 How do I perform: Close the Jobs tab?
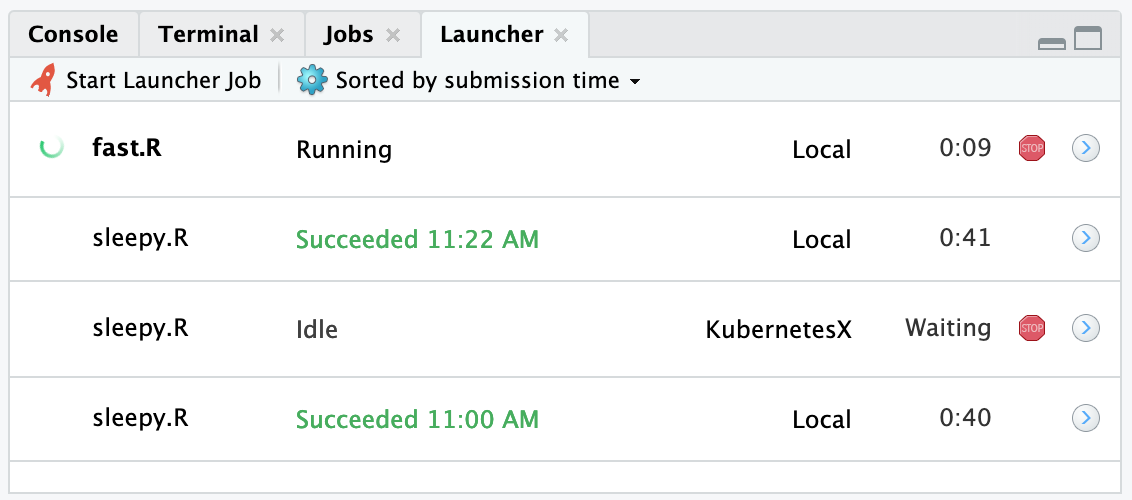click(393, 35)
